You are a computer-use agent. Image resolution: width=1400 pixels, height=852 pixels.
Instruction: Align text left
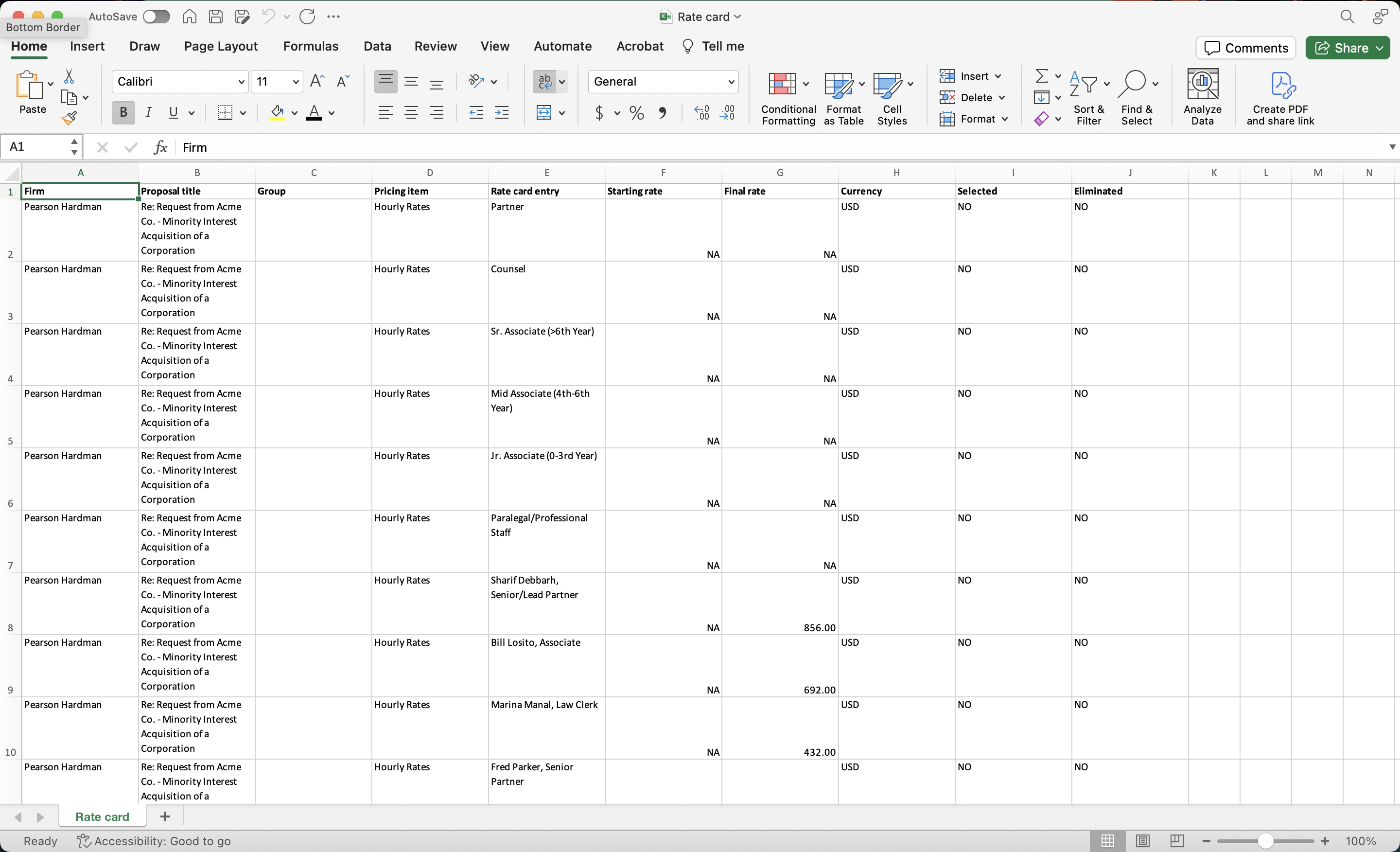click(386, 112)
